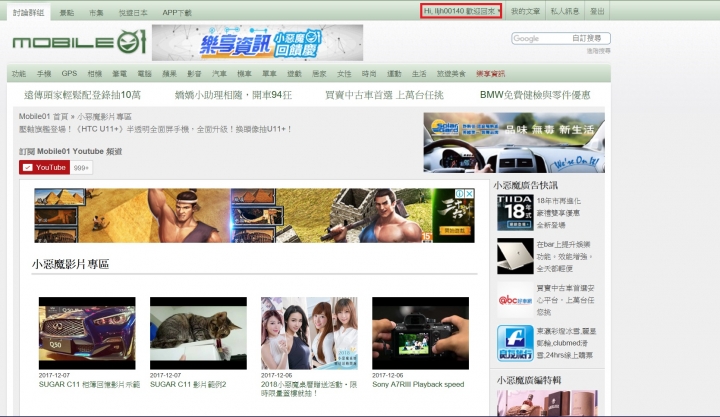Open the 居家 category menu
The width and height of the screenshot is (720, 417).
coord(319,73)
